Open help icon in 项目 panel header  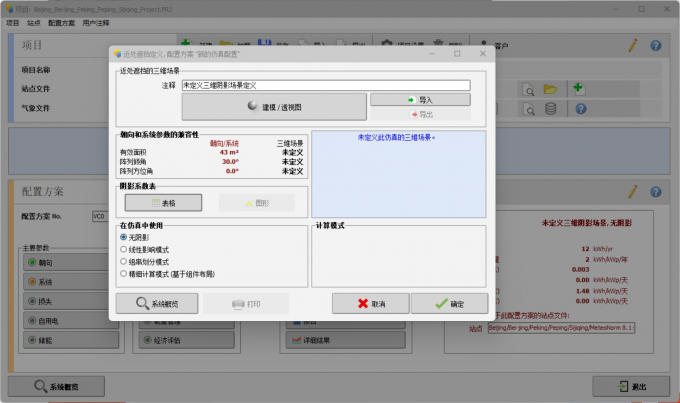tap(656, 45)
